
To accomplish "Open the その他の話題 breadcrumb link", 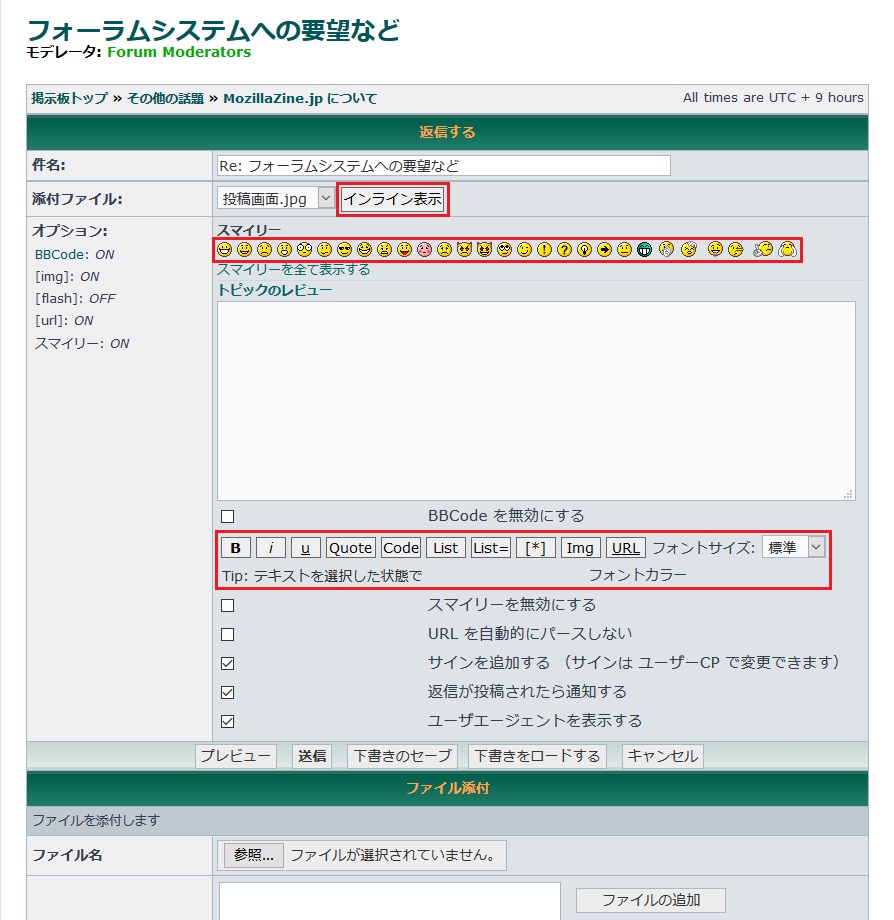I will (x=165, y=98).
